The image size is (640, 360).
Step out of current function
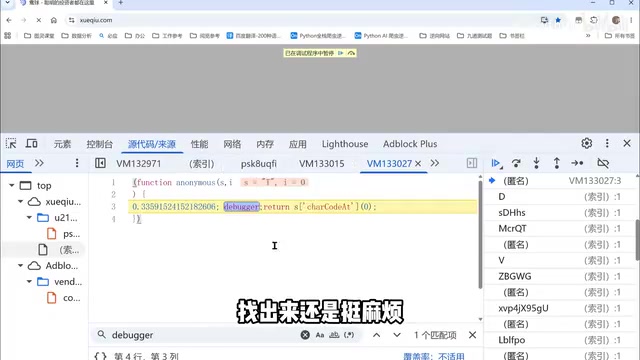coord(556,163)
